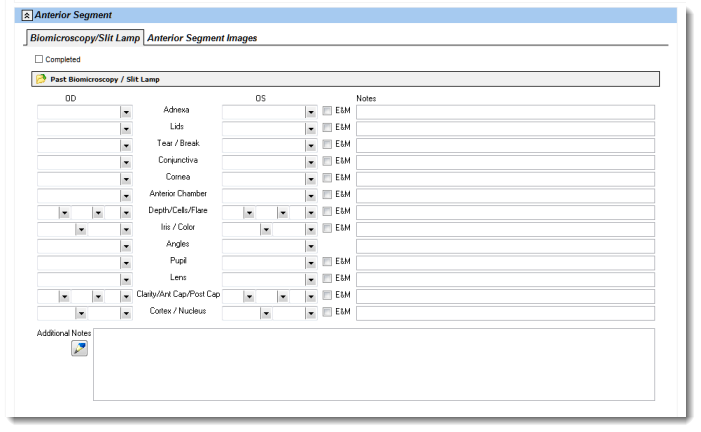Open OD Angles dropdown
The height and width of the screenshot is (432, 701).
pos(126,246)
